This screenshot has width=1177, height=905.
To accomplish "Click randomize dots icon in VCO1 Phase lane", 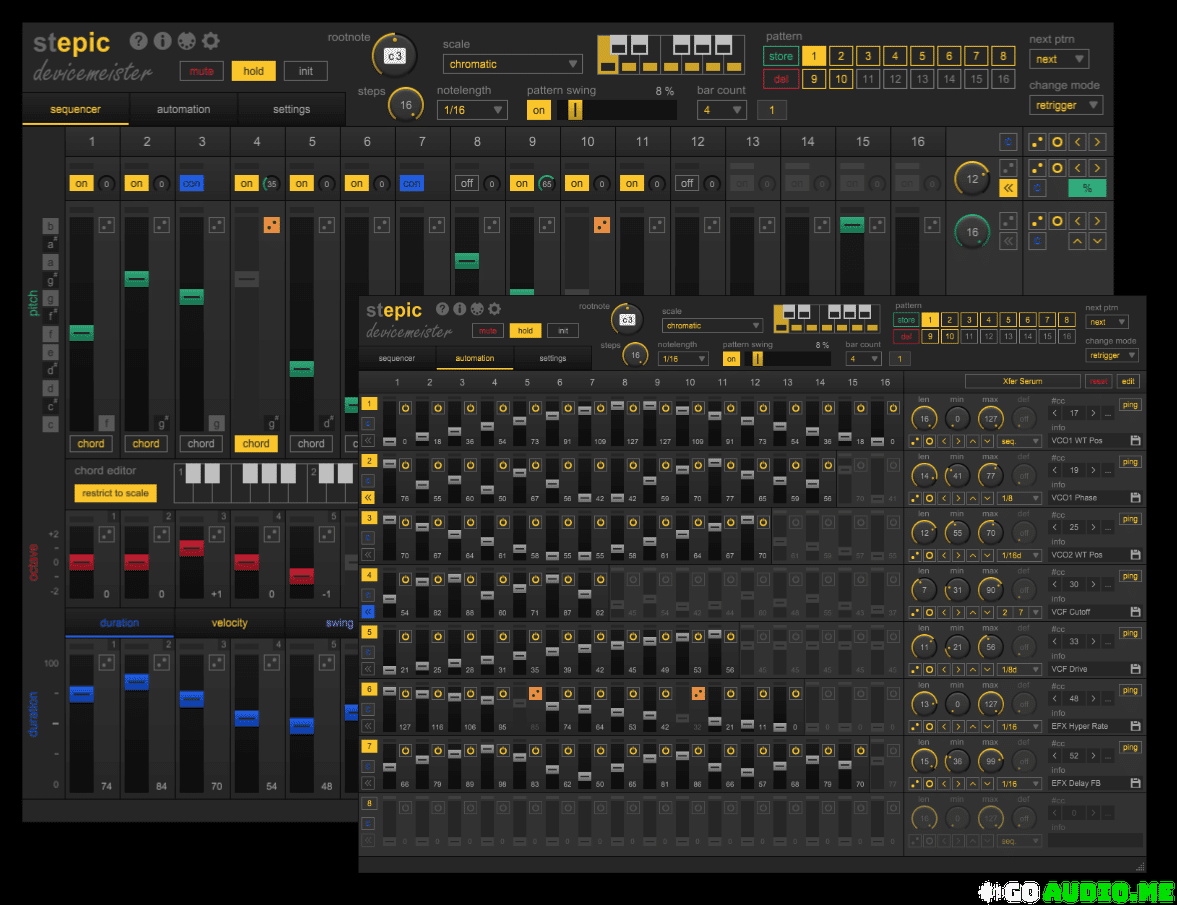I will pyautogui.click(x=915, y=498).
